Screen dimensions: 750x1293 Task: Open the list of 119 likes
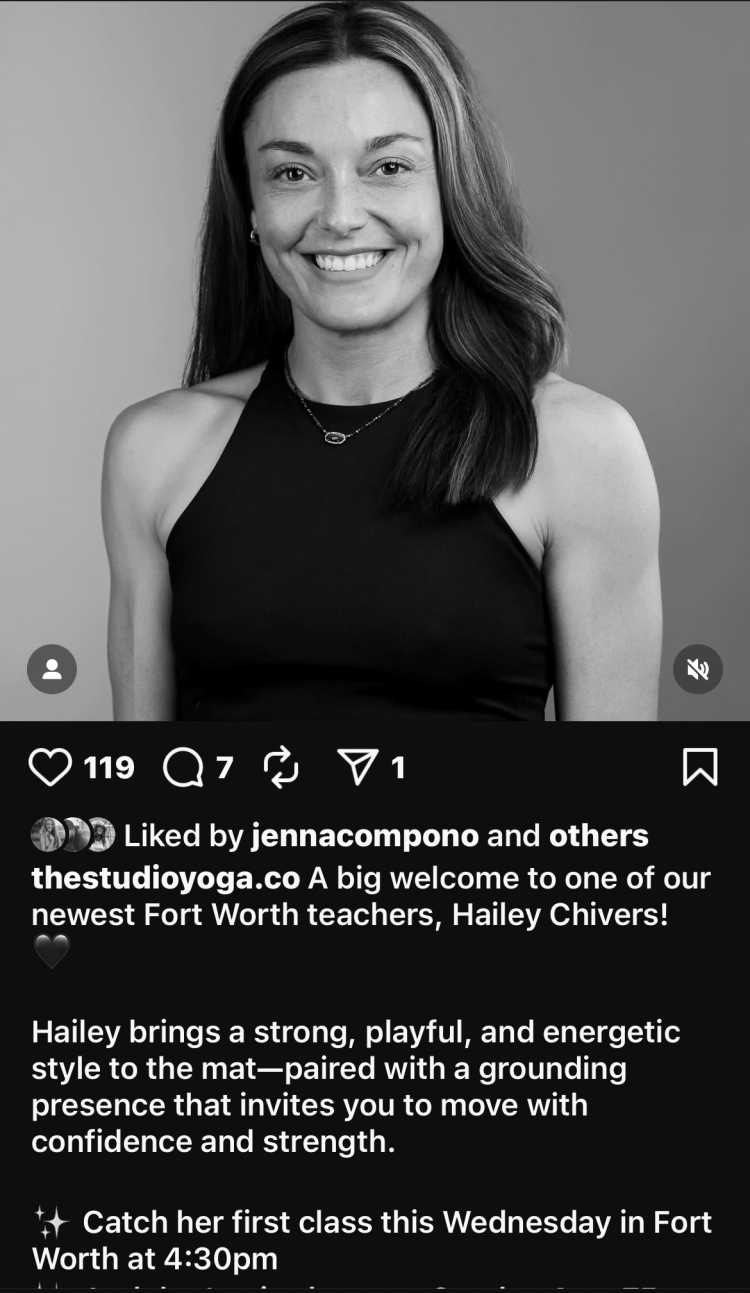click(x=109, y=767)
